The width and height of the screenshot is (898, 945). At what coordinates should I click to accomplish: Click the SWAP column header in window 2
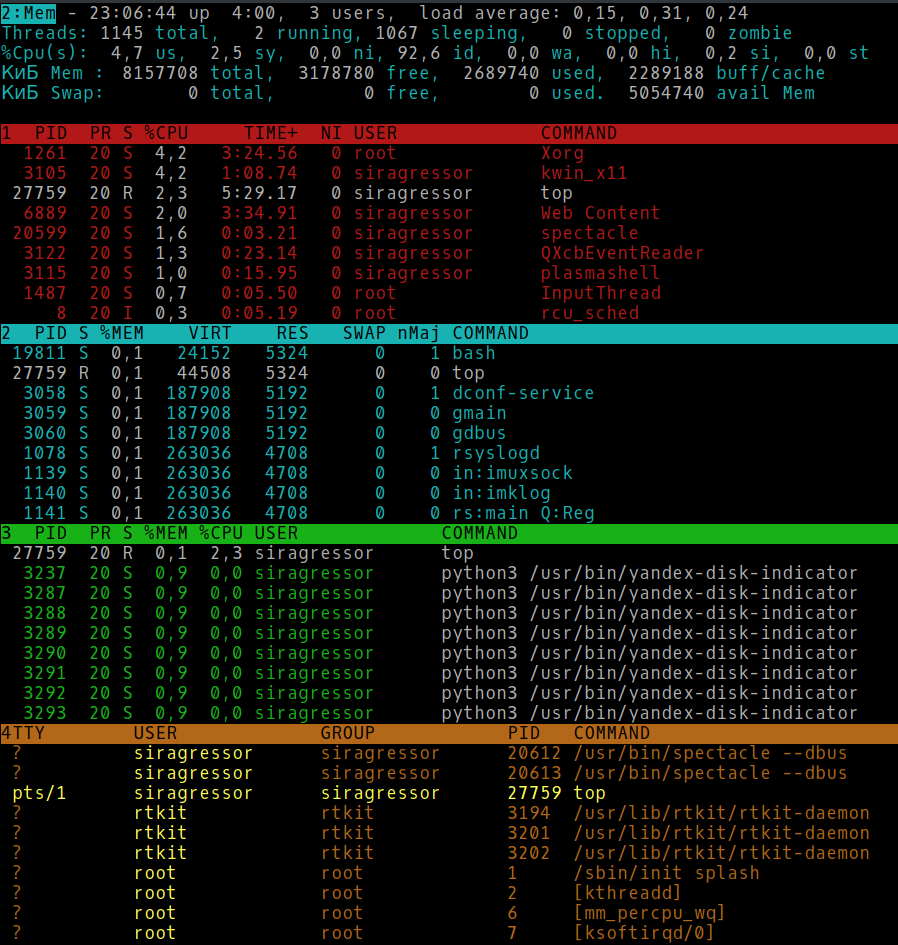[x=364, y=333]
